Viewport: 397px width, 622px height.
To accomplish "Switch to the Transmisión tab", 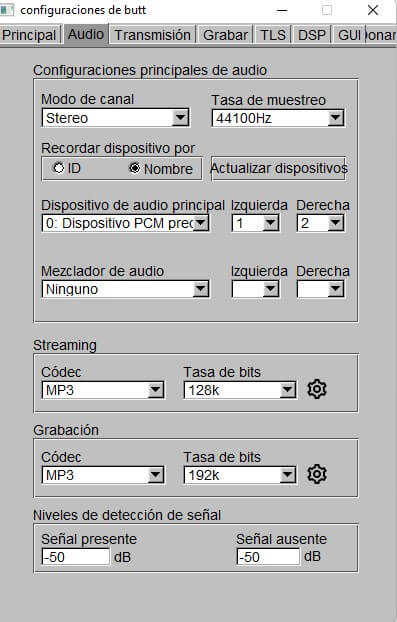I will click(x=153, y=35).
